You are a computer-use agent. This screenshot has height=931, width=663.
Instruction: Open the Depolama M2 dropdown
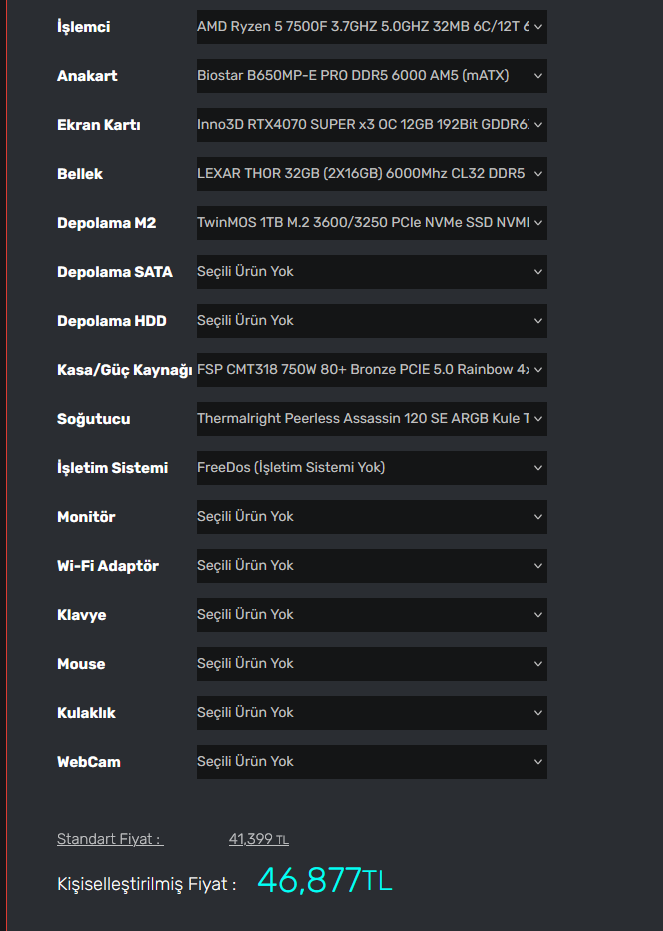click(x=371, y=223)
